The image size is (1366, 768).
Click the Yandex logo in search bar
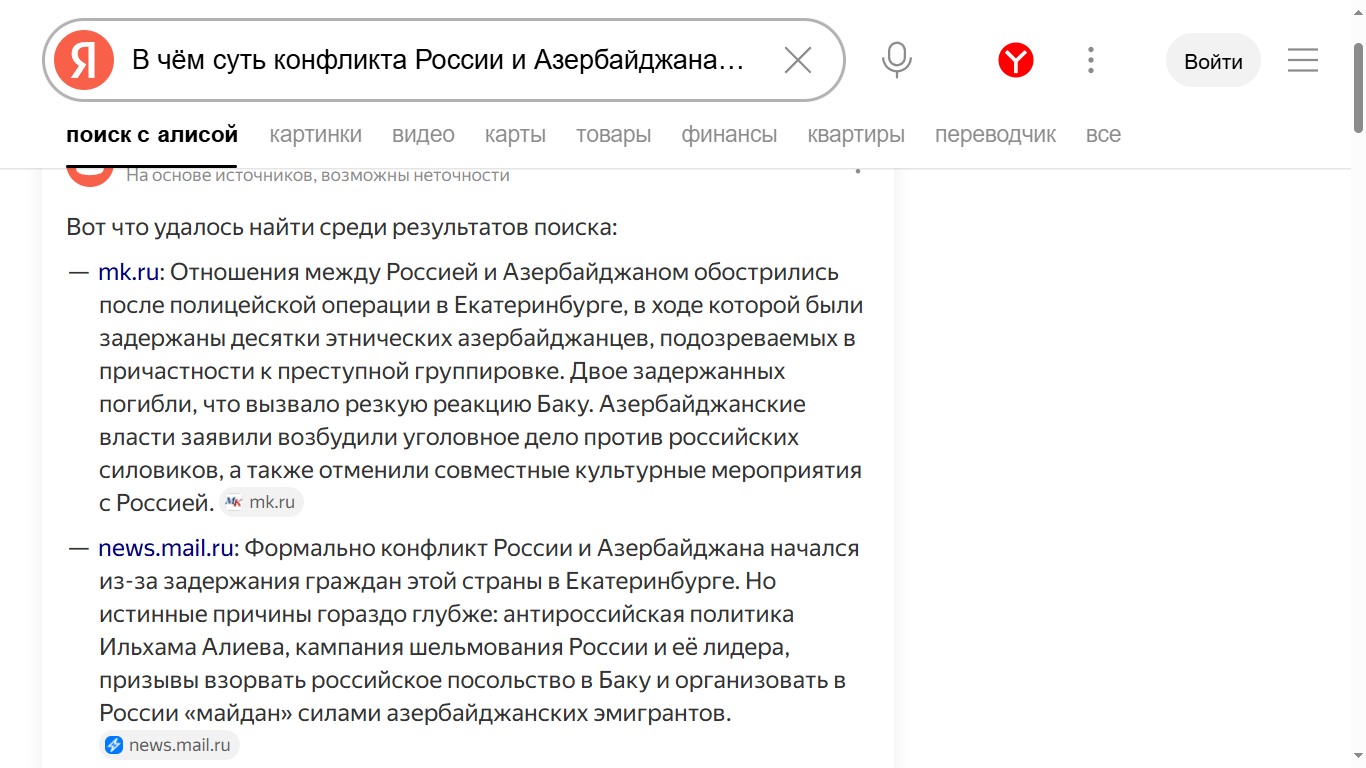tap(84, 61)
